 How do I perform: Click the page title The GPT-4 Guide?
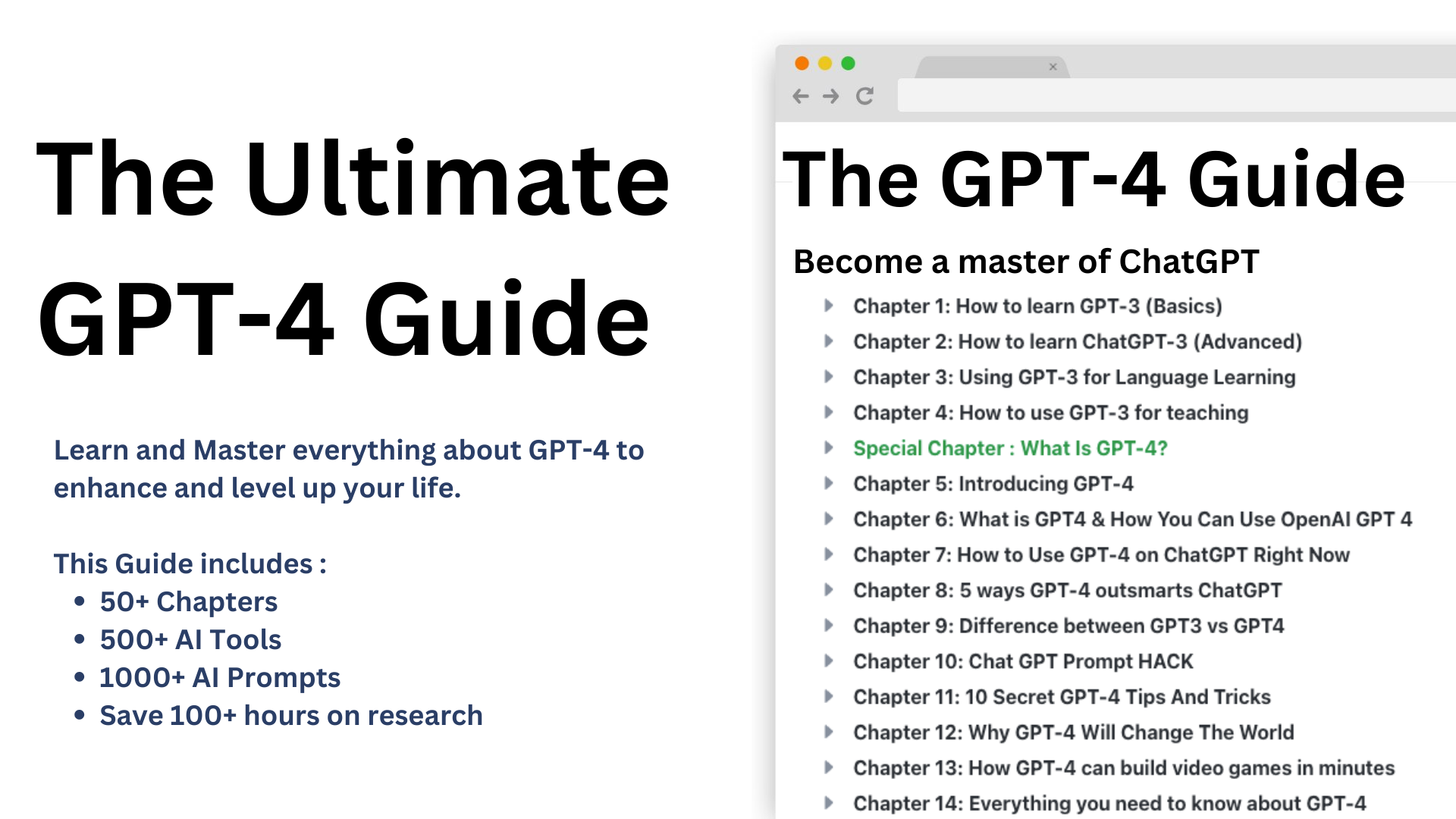click(x=1099, y=180)
